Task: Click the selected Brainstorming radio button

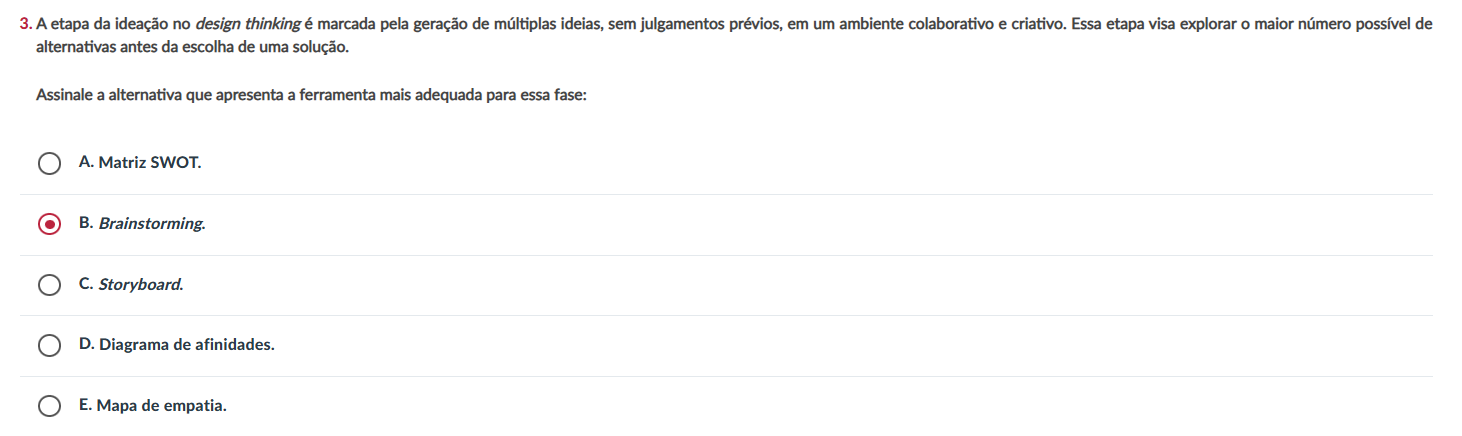Action: click(49, 224)
